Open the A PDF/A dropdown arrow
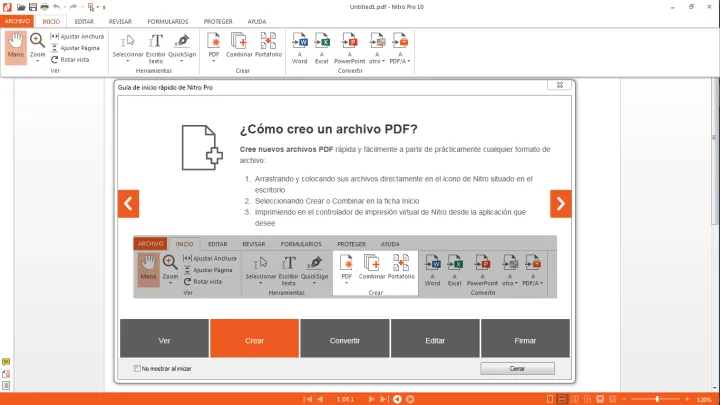720x405 pixels. tap(409, 61)
